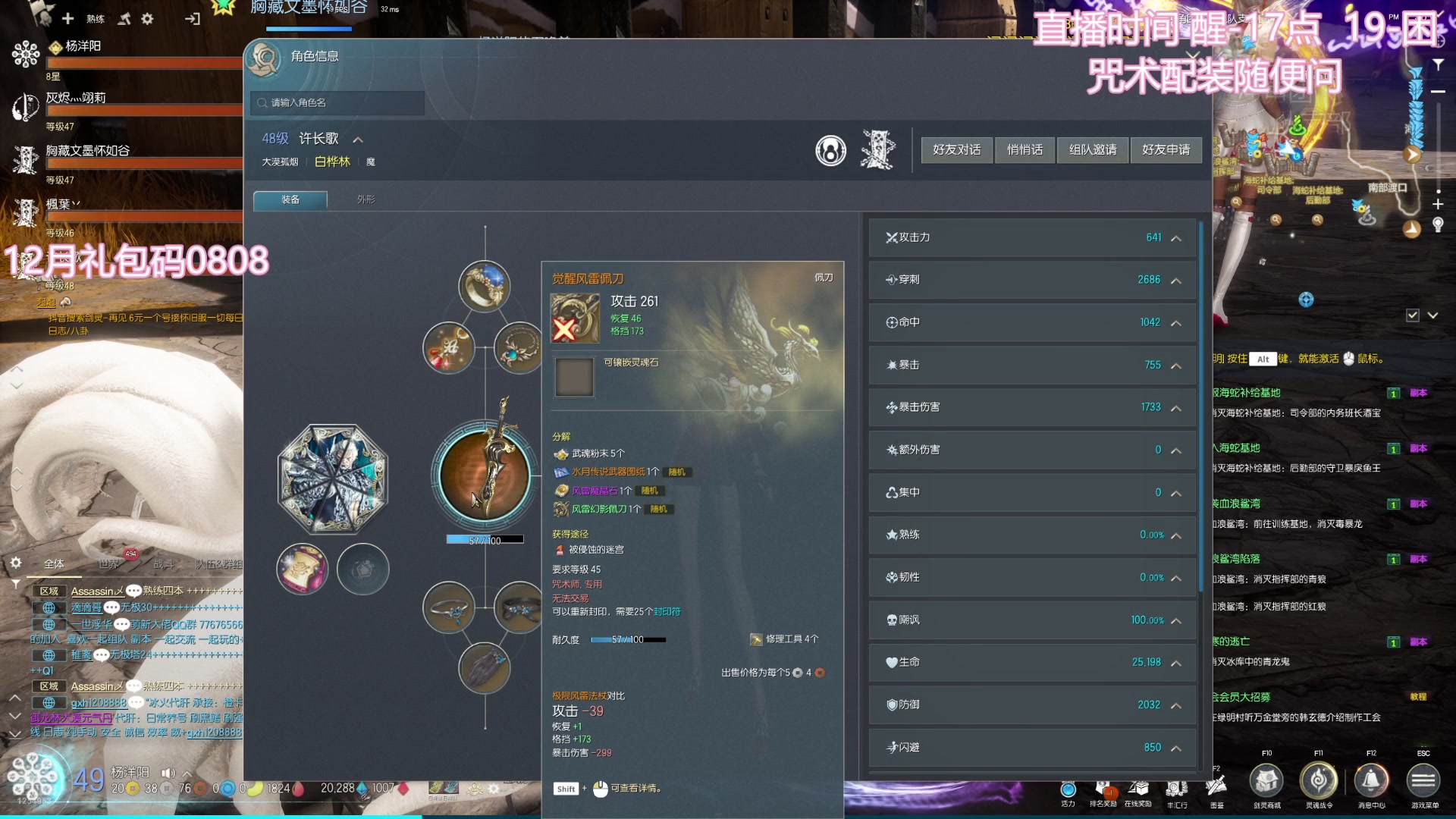1456x819 pixels.
Task: Click the belt equipment slot
Action: (519, 607)
